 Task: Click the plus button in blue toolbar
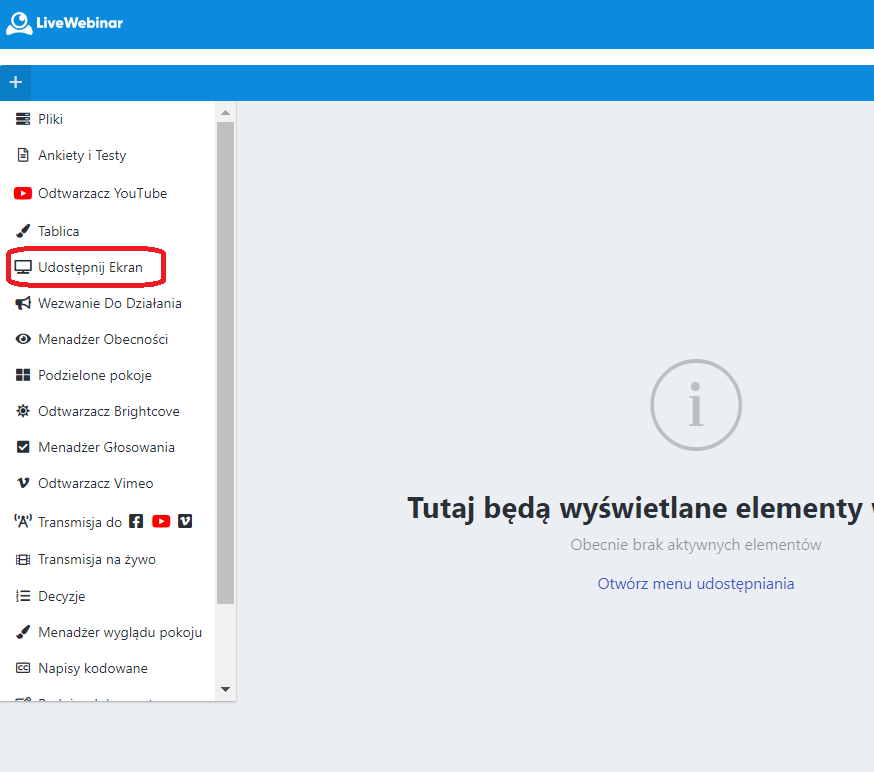[x=15, y=82]
